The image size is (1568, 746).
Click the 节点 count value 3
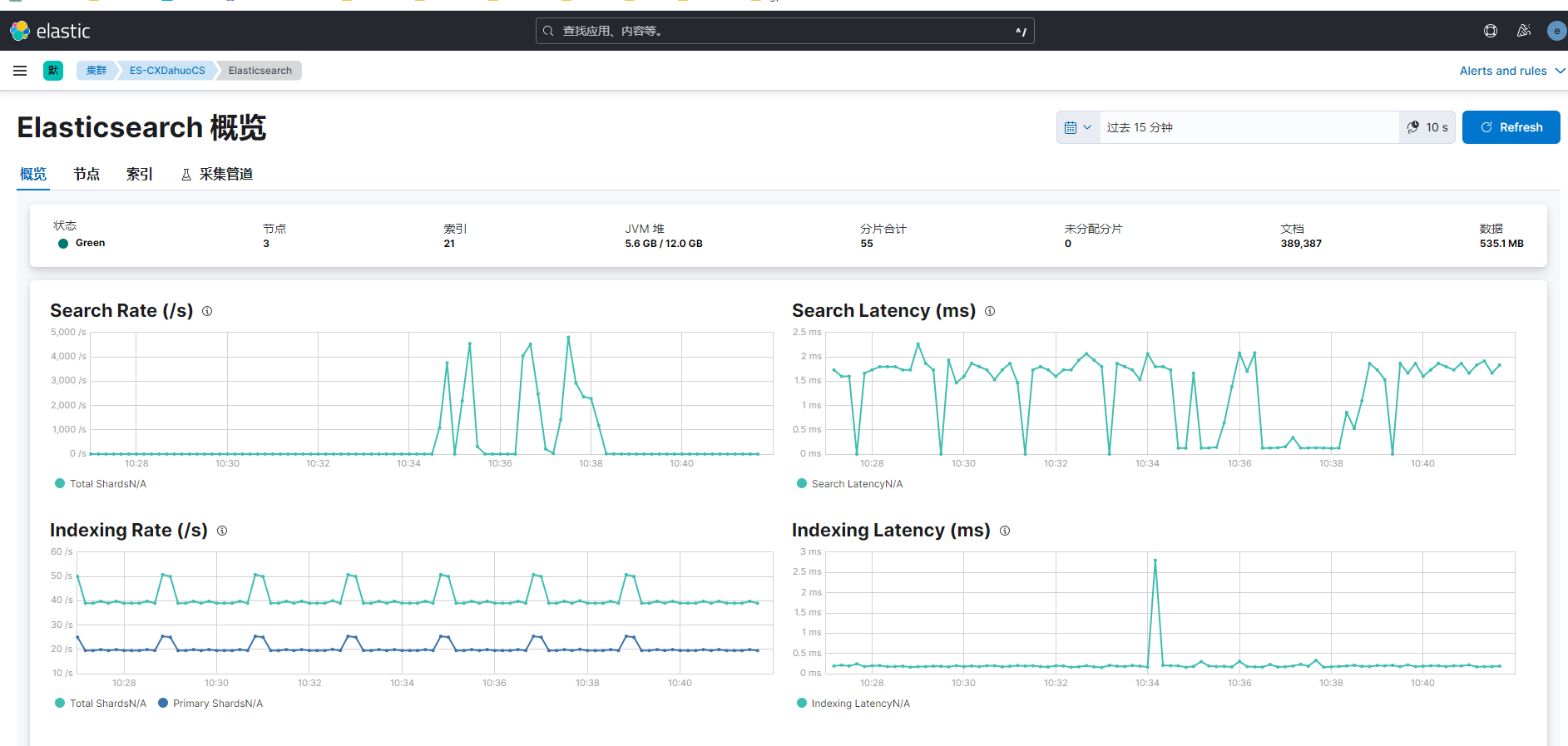pyautogui.click(x=266, y=244)
